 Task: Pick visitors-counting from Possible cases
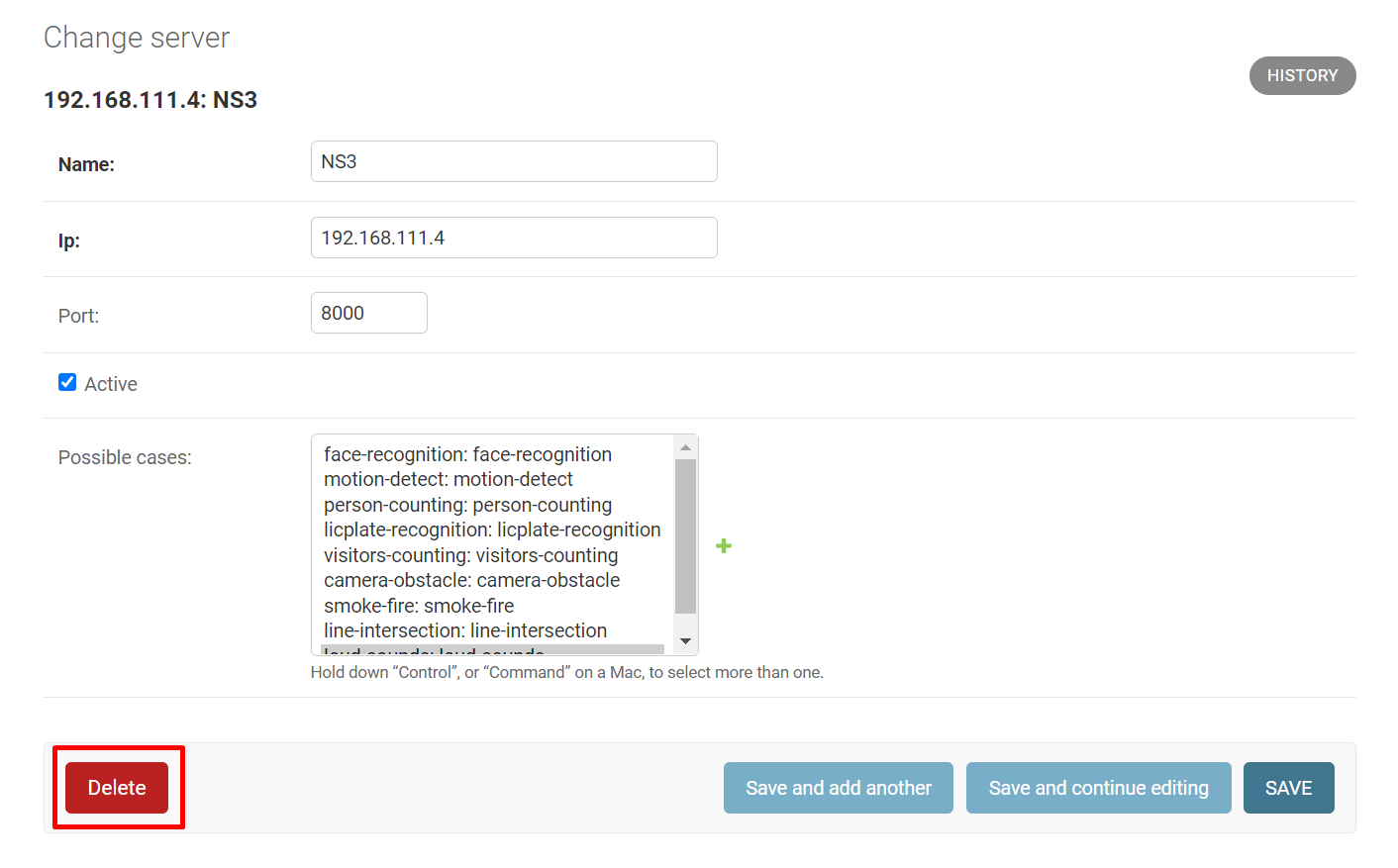[470, 555]
